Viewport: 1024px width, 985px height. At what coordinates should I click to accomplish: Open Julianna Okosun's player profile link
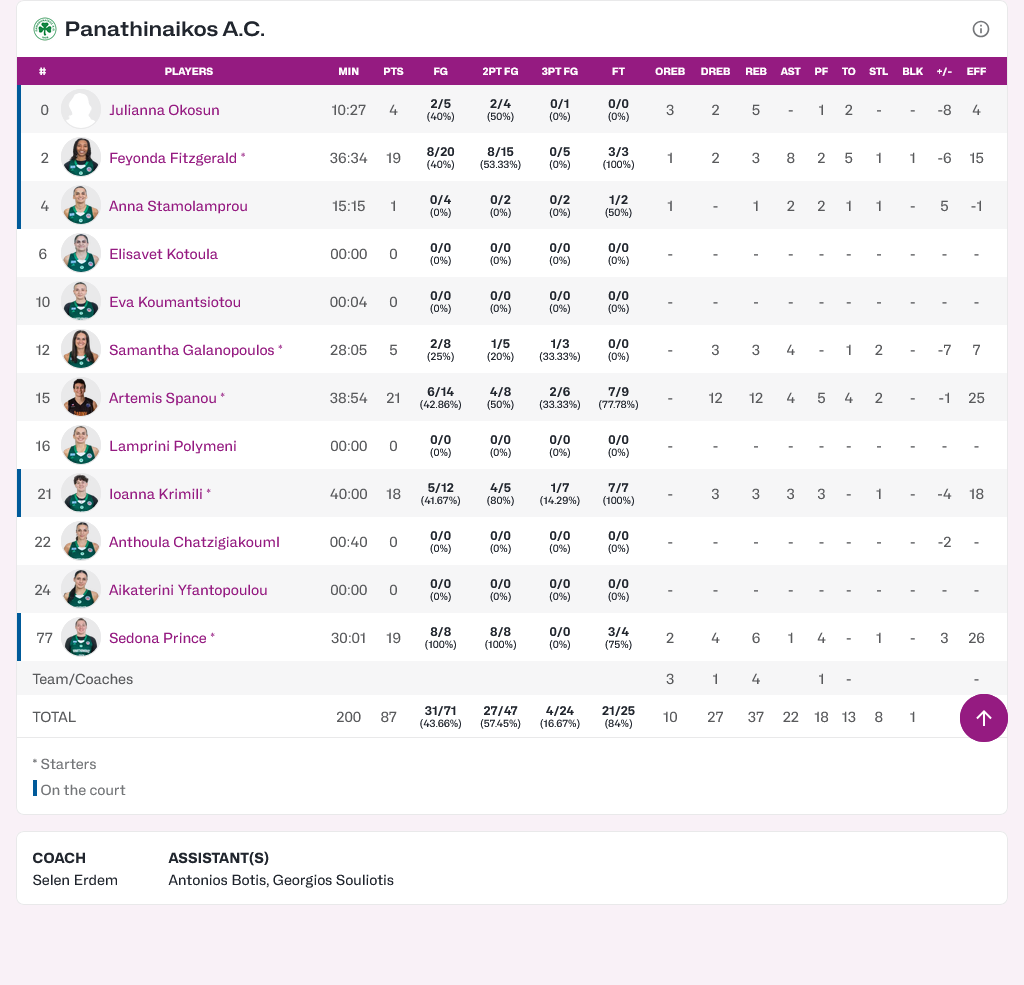(164, 110)
